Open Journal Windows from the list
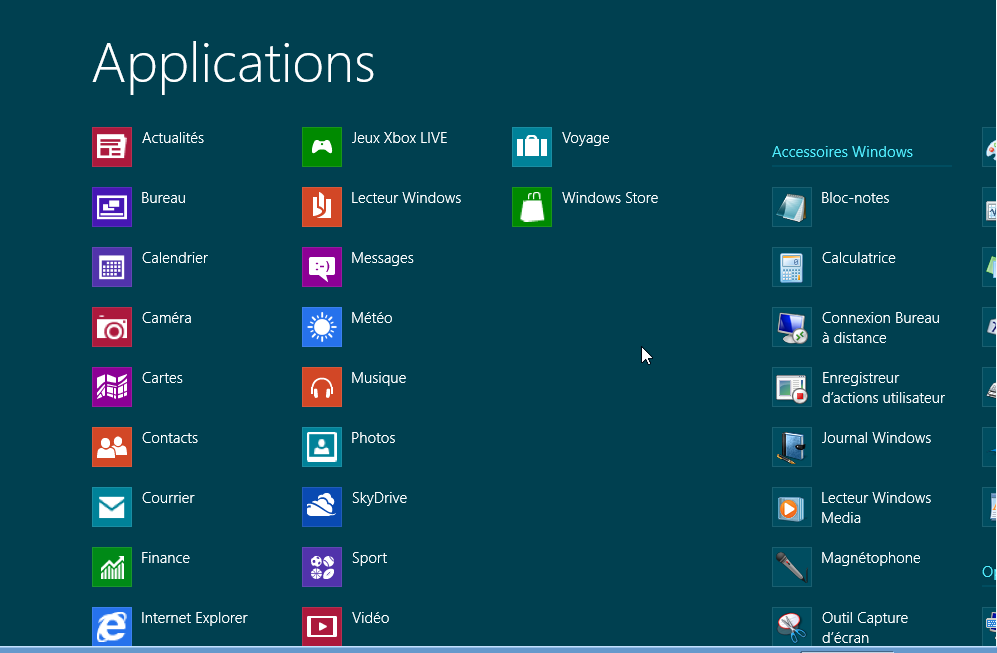 876,438
